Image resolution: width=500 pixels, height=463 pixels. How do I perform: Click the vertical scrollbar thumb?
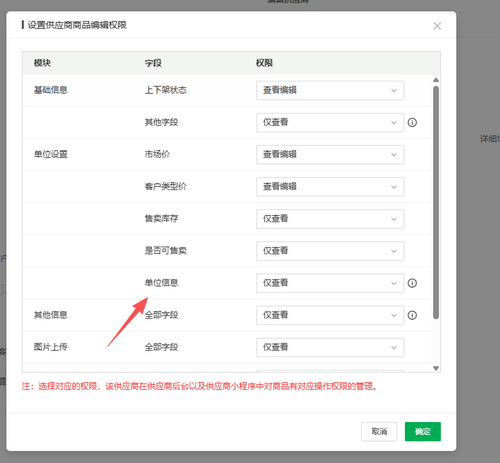[436, 202]
